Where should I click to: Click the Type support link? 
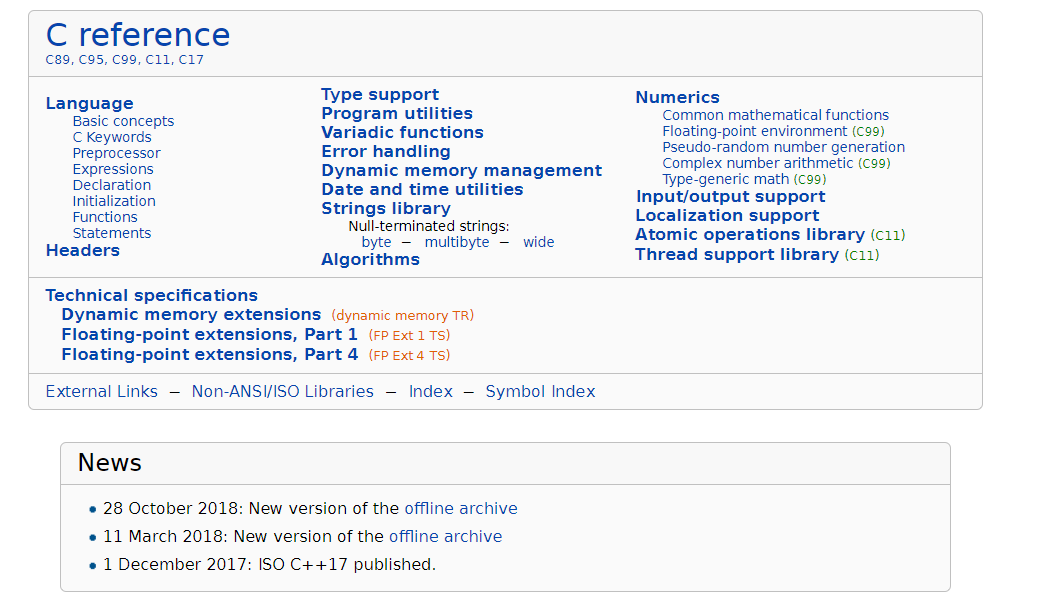(380, 94)
